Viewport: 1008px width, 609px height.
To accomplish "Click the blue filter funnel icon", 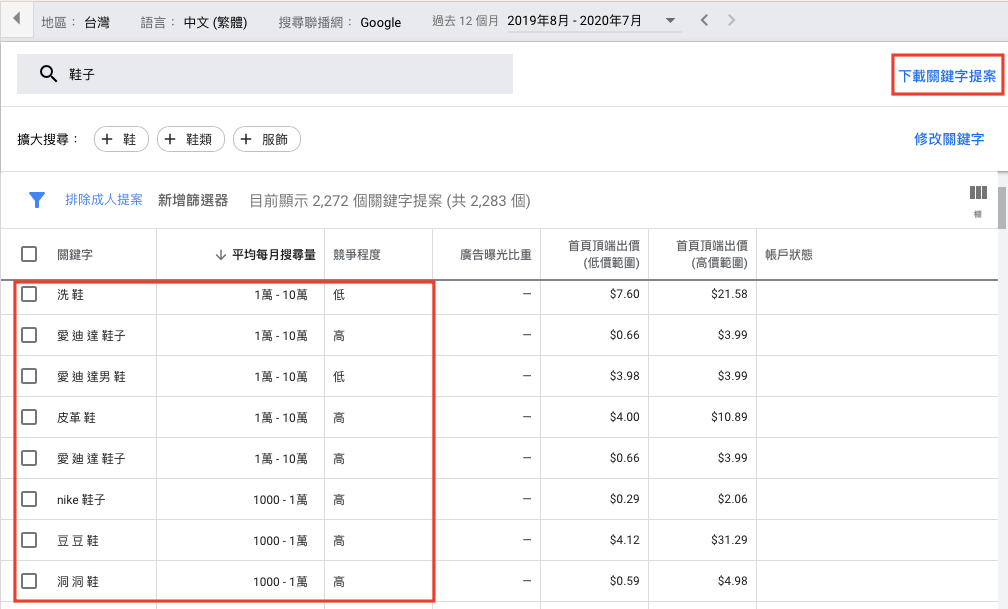I will point(37,200).
